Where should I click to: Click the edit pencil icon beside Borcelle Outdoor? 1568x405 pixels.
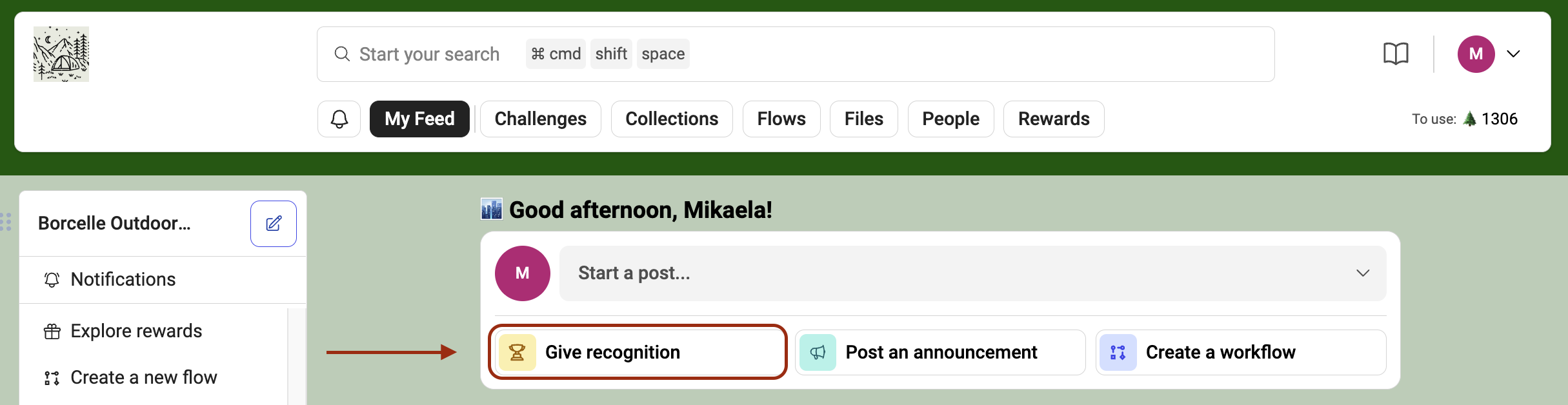pos(274,224)
